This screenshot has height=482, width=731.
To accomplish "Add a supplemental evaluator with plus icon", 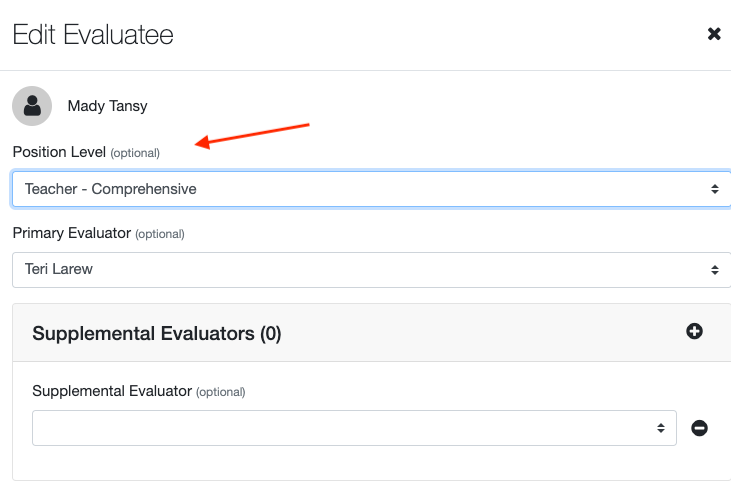I will [x=694, y=331].
